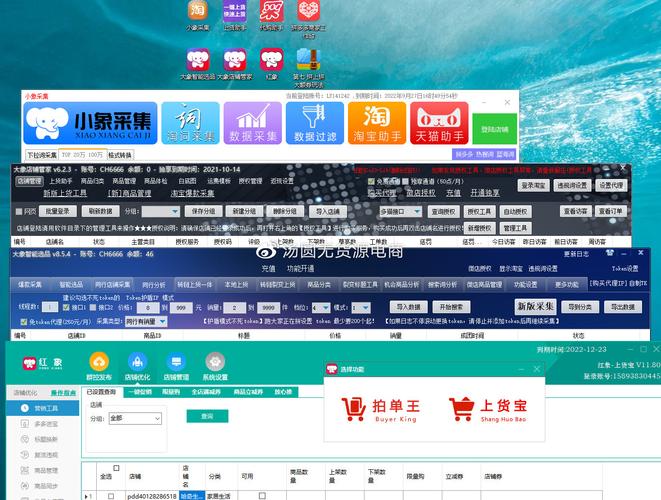Image resolution: width=661 pixels, height=500 pixels.
Task: Click 导出数据 button in 大象智能选品
Action: (623, 307)
